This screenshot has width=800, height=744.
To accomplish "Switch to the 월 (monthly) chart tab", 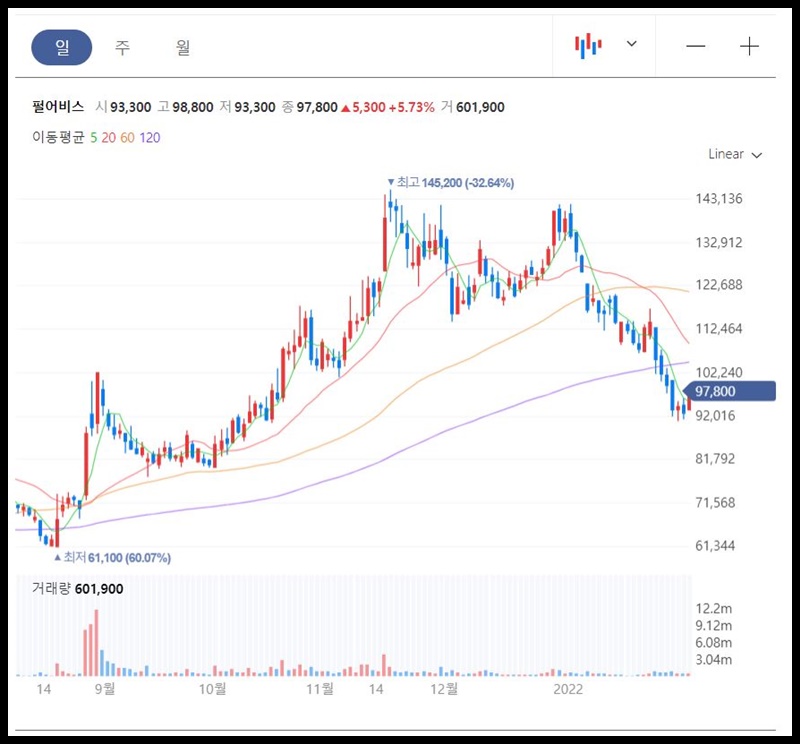I will coord(183,47).
